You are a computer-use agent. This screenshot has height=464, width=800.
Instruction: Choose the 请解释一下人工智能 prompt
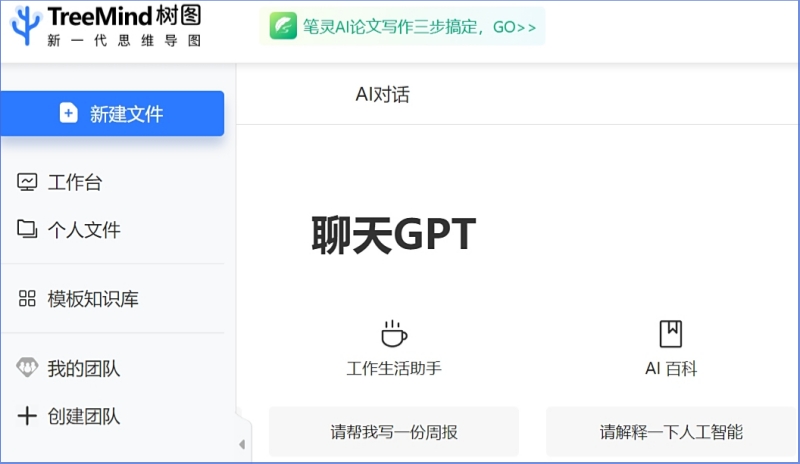coord(671,432)
